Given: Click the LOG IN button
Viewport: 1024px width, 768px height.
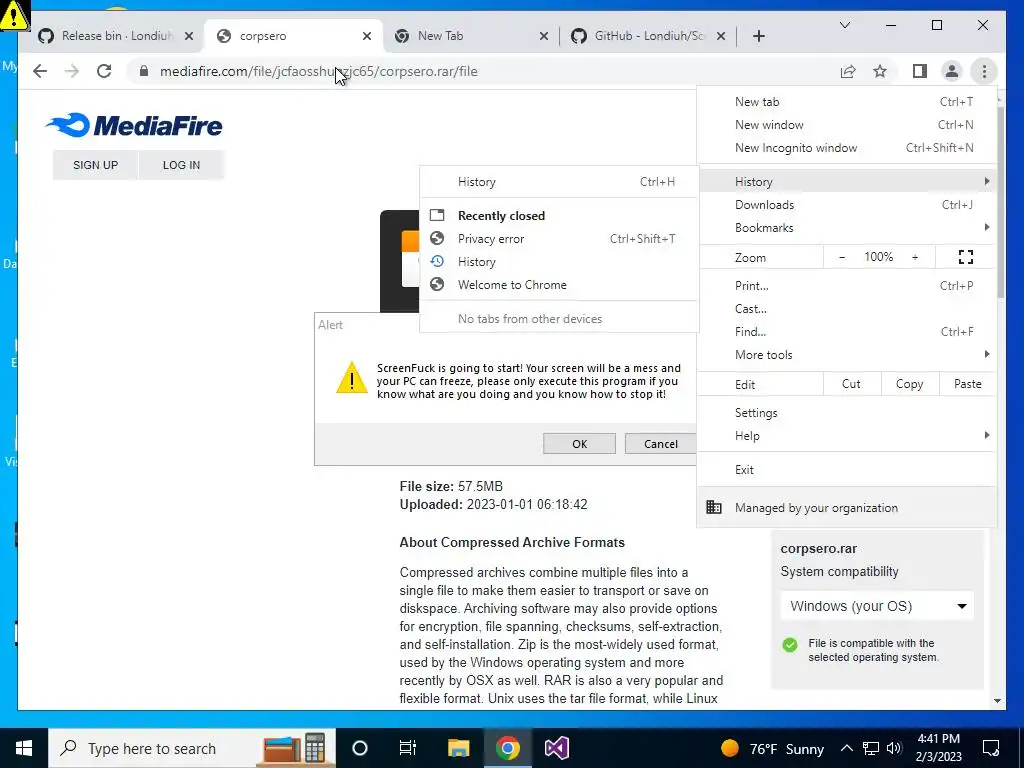Looking at the screenshot, I should (181, 165).
